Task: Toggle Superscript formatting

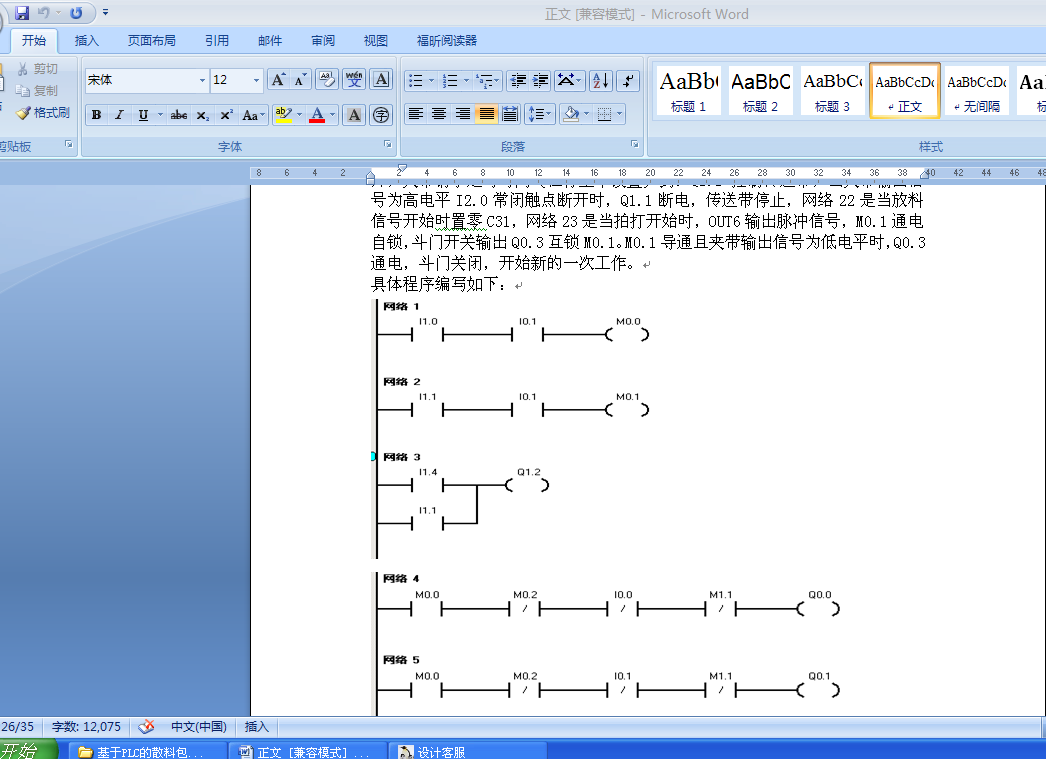Action: pos(226,115)
